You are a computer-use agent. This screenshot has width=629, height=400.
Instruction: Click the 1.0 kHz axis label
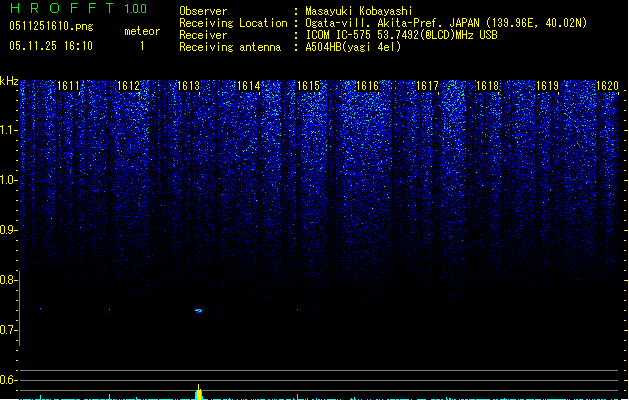pos(8,180)
